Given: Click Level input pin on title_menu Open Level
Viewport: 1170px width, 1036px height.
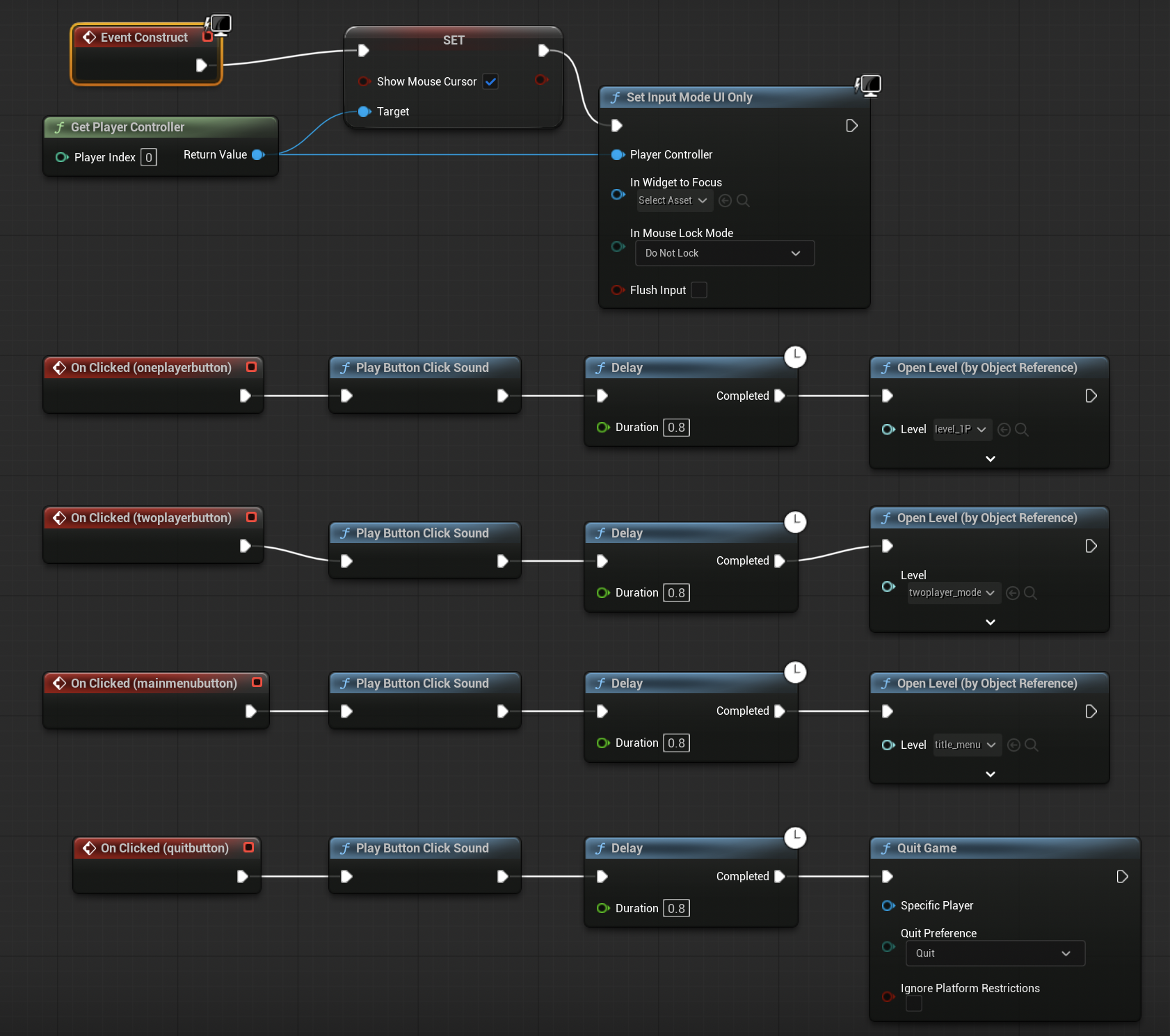Looking at the screenshot, I should click(x=888, y=745).
